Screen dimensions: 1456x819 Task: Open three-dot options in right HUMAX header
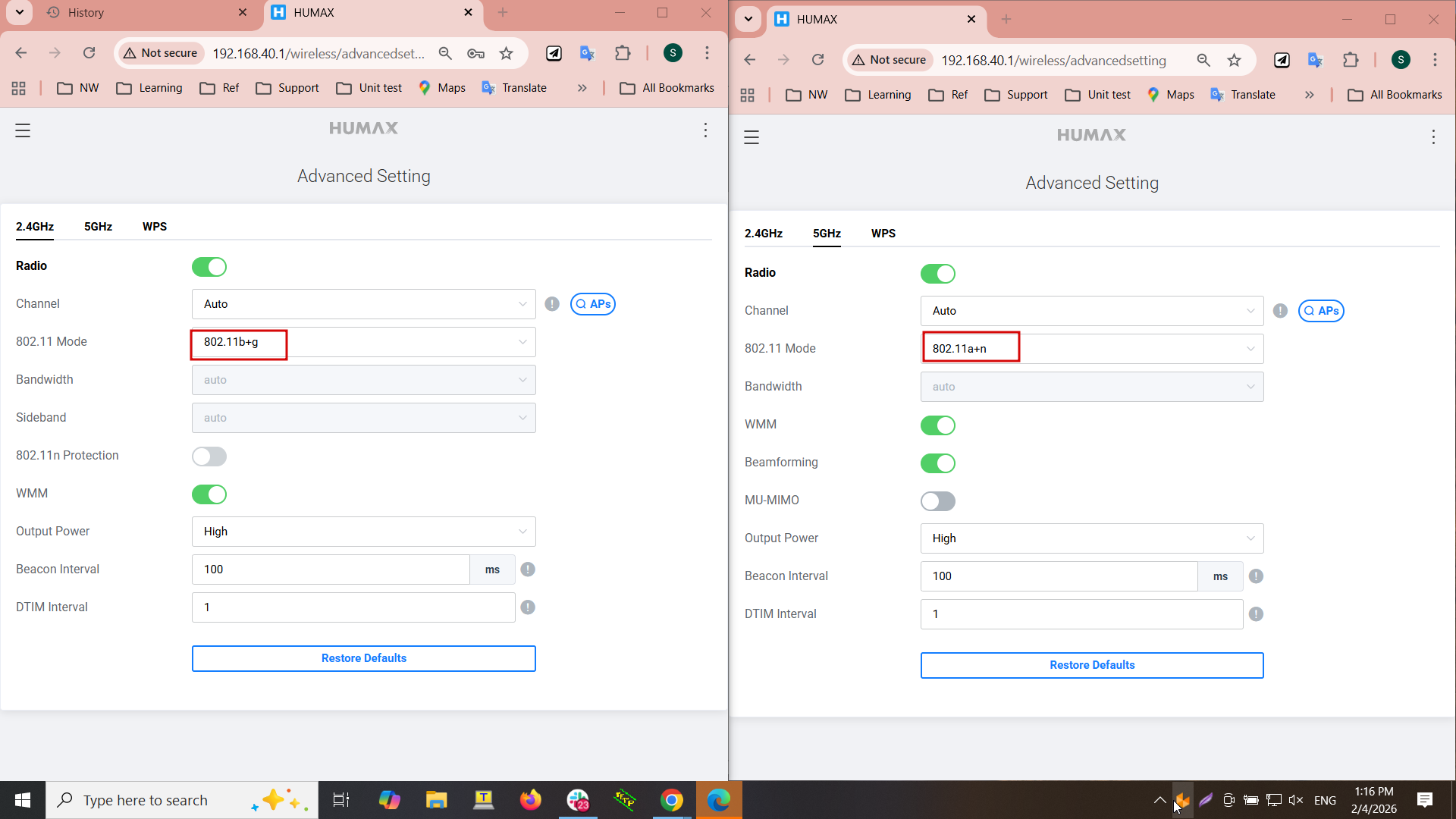point(1432,137)
